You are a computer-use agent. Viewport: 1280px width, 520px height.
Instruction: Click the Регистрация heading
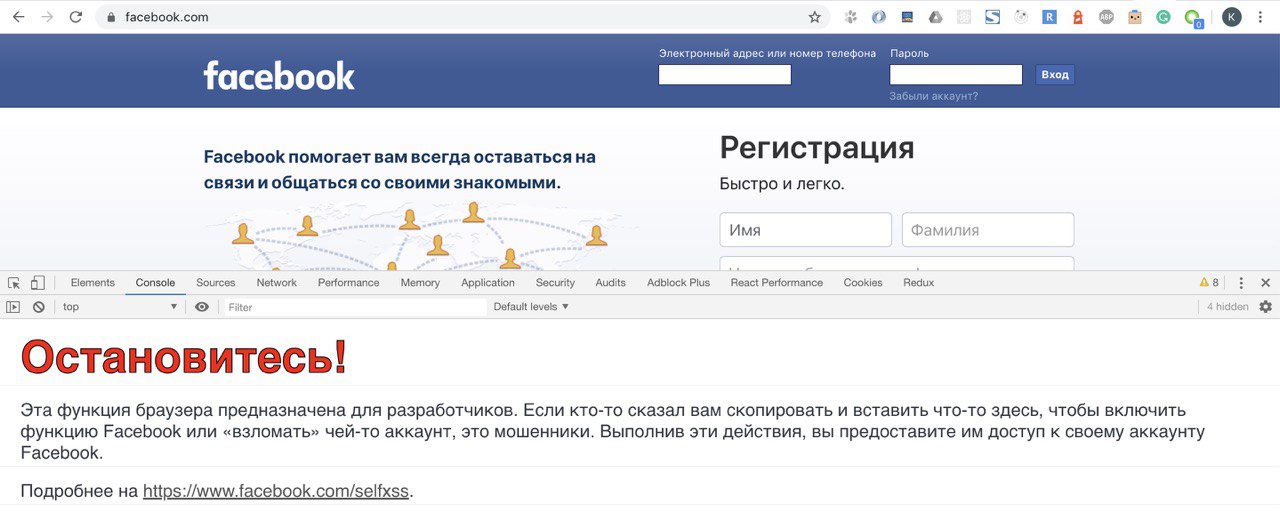(x=817, y=148)
